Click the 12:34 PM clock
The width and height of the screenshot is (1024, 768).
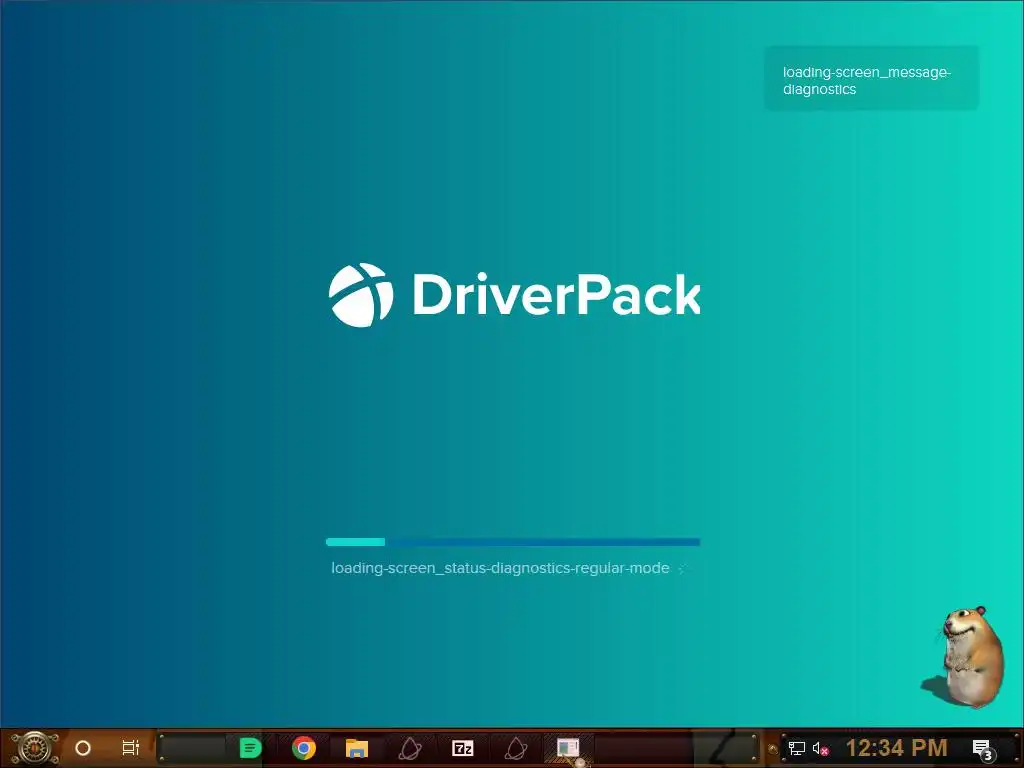click(x=897, y=748)
